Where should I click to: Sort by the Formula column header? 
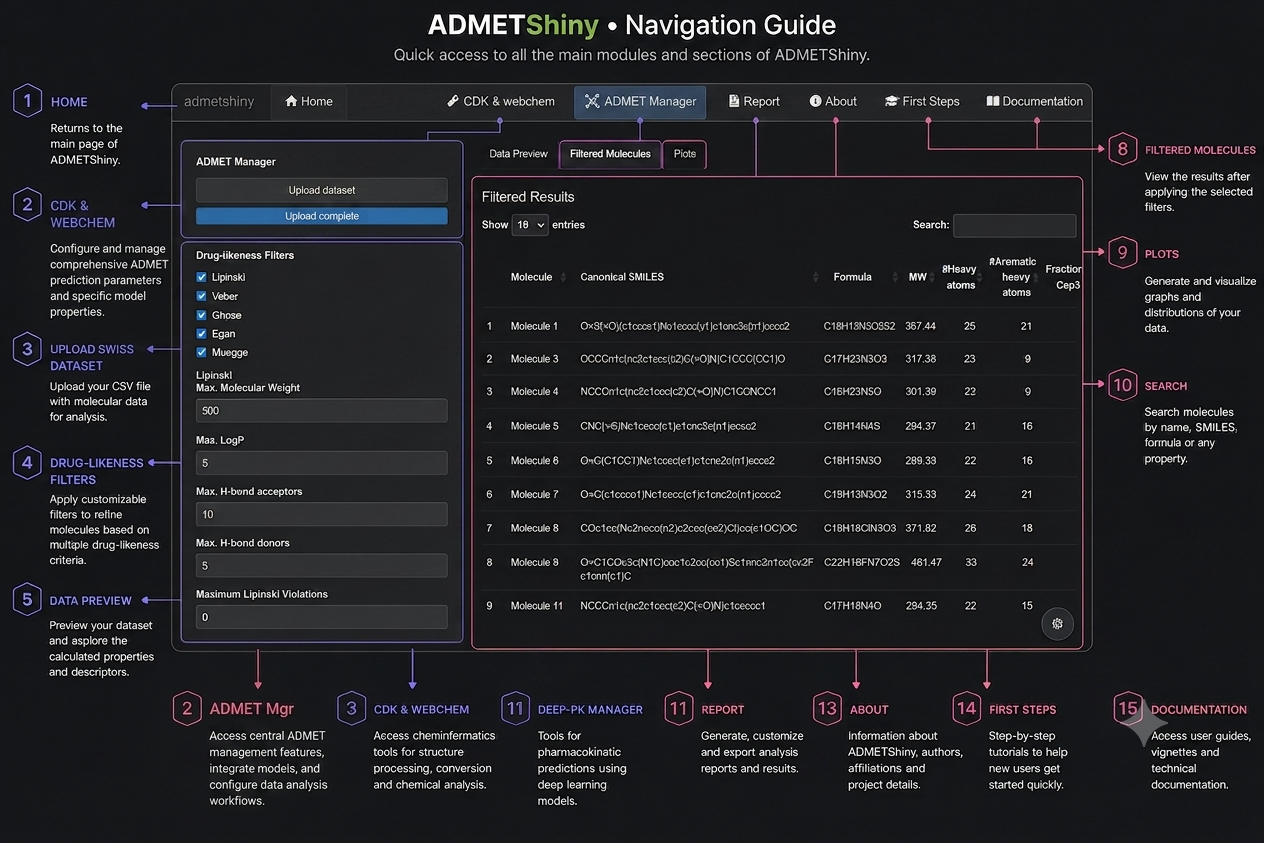click(852, 277)
